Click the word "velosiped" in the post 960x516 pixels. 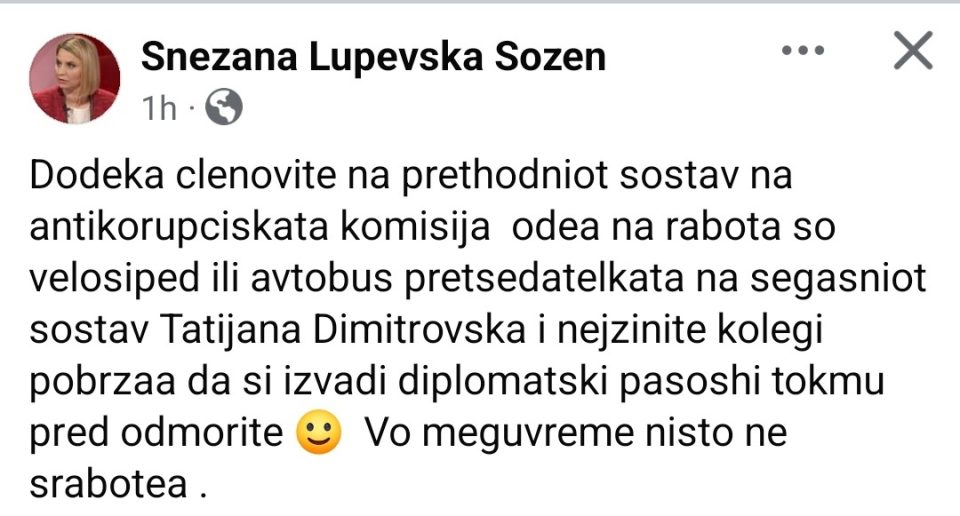114,279
